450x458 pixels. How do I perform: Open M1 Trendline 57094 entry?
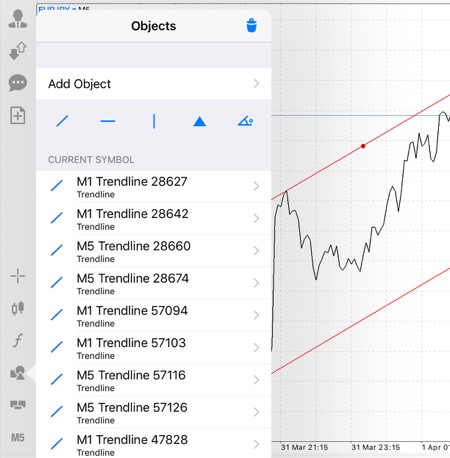[154, 316]
